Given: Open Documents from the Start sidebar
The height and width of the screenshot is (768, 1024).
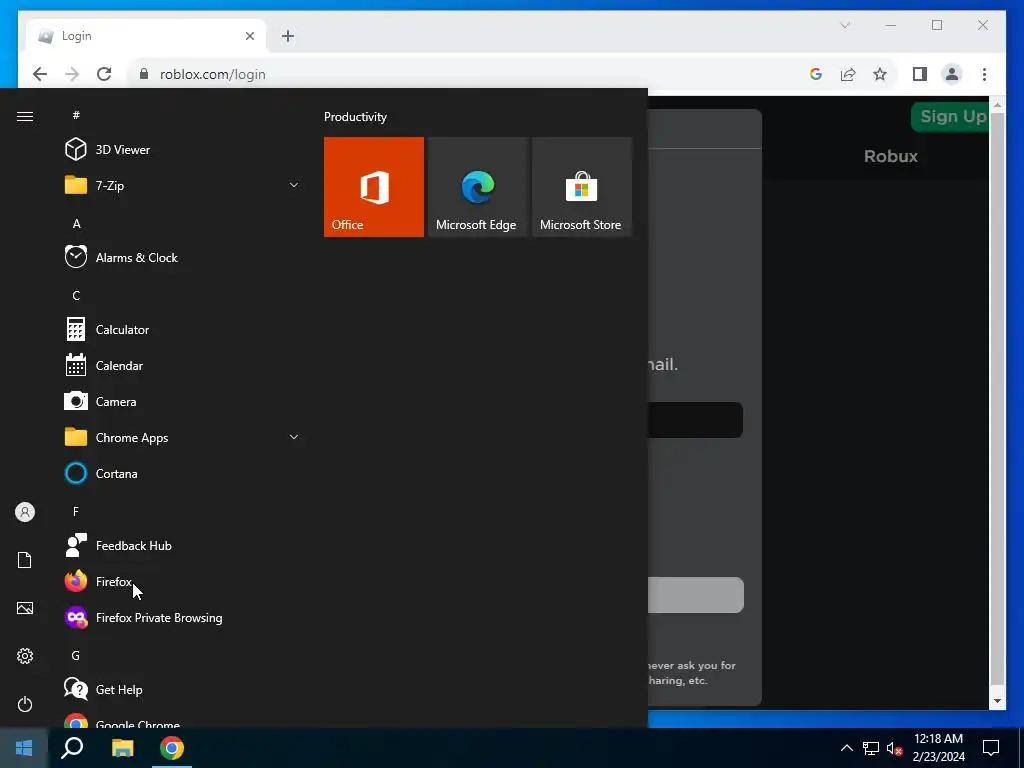Looking at the screenshot, I should [x=25, y=560].
